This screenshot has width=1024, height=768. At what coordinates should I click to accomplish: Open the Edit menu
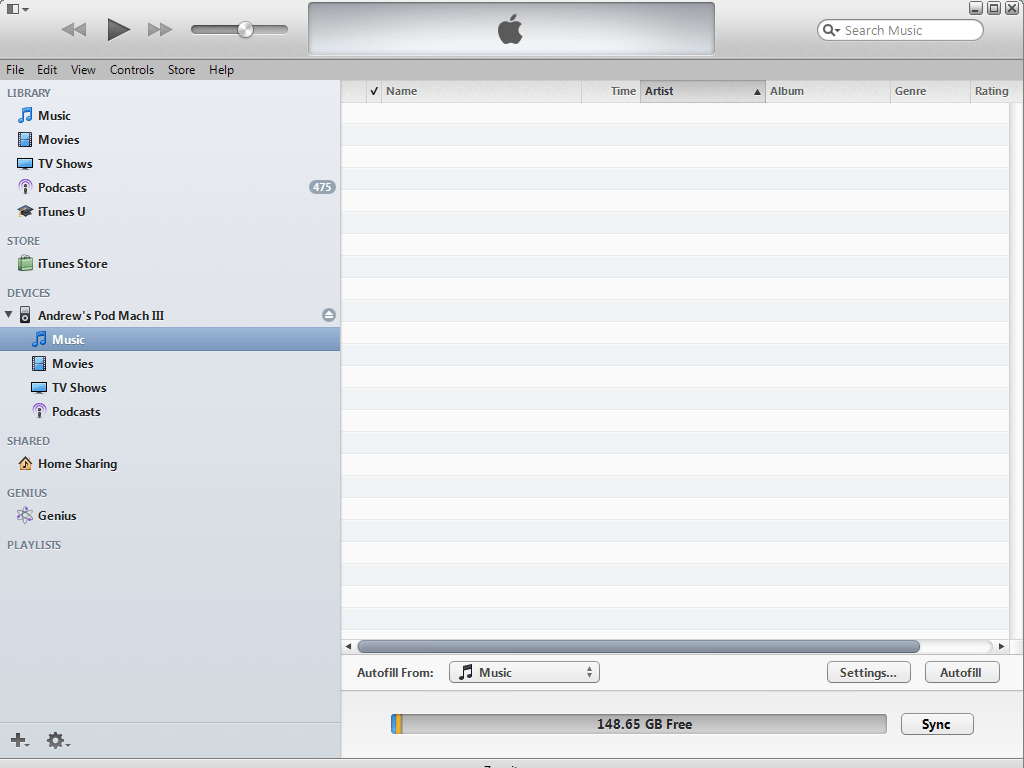[x=46, y=70]
